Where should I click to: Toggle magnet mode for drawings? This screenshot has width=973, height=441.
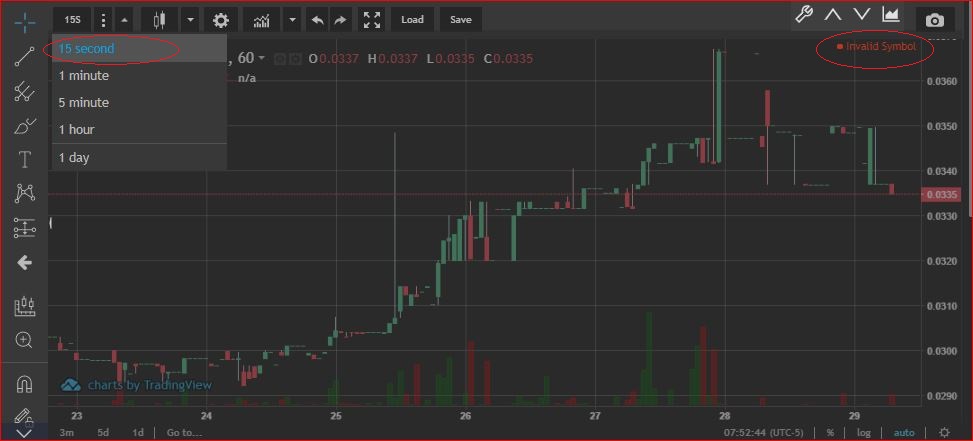tap(24, 385)
